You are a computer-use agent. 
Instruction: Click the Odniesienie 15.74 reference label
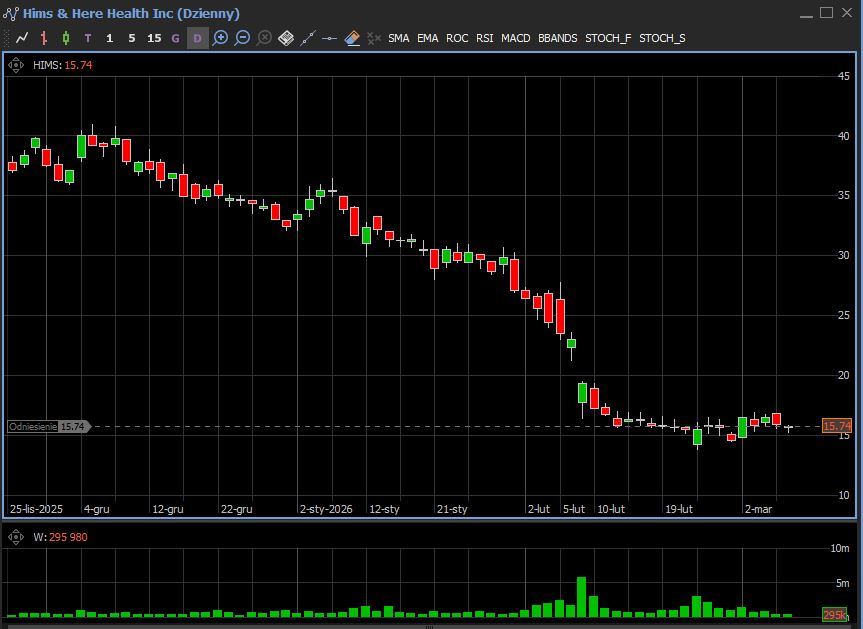tap(47, 426)
